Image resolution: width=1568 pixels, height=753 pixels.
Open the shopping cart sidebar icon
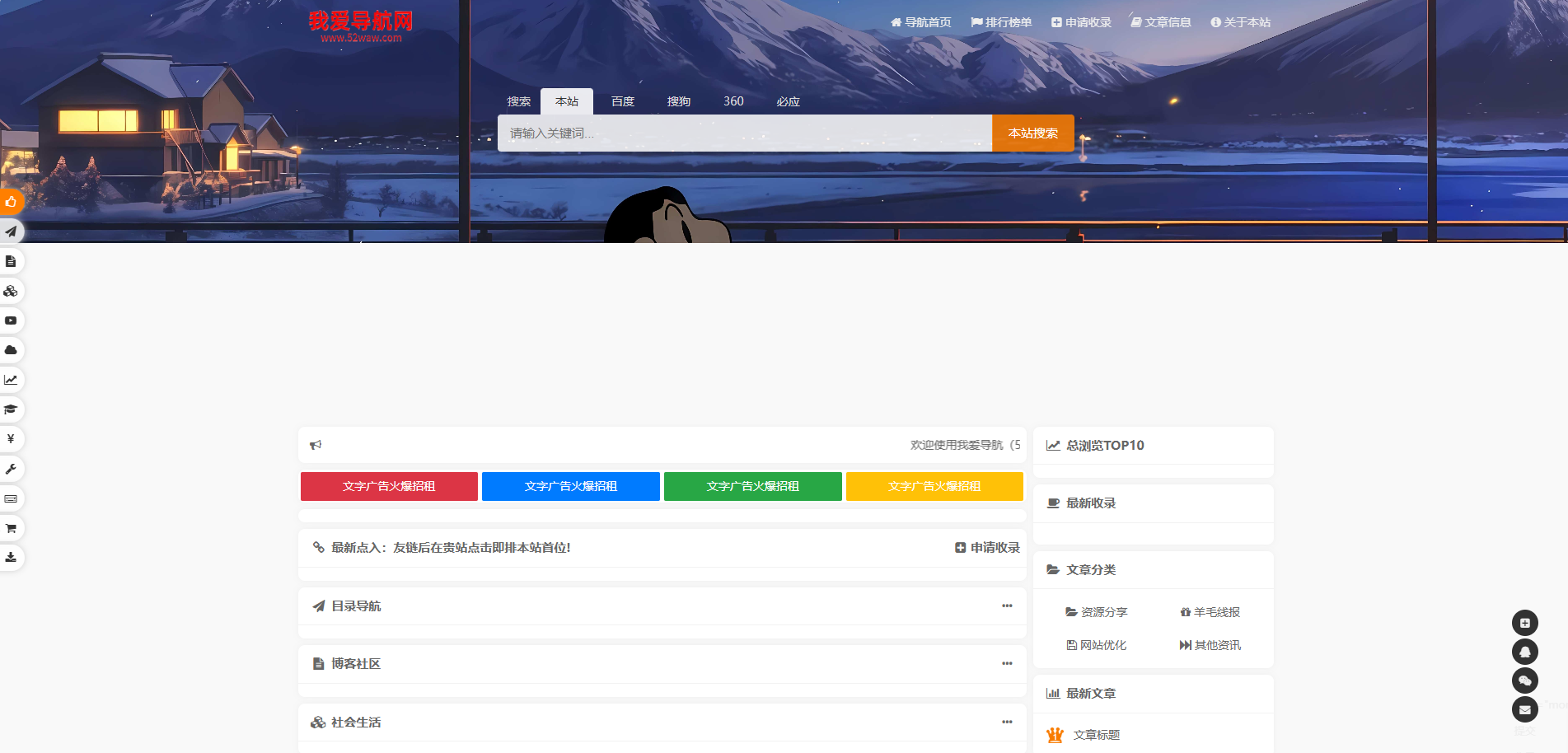coord(11,528)
